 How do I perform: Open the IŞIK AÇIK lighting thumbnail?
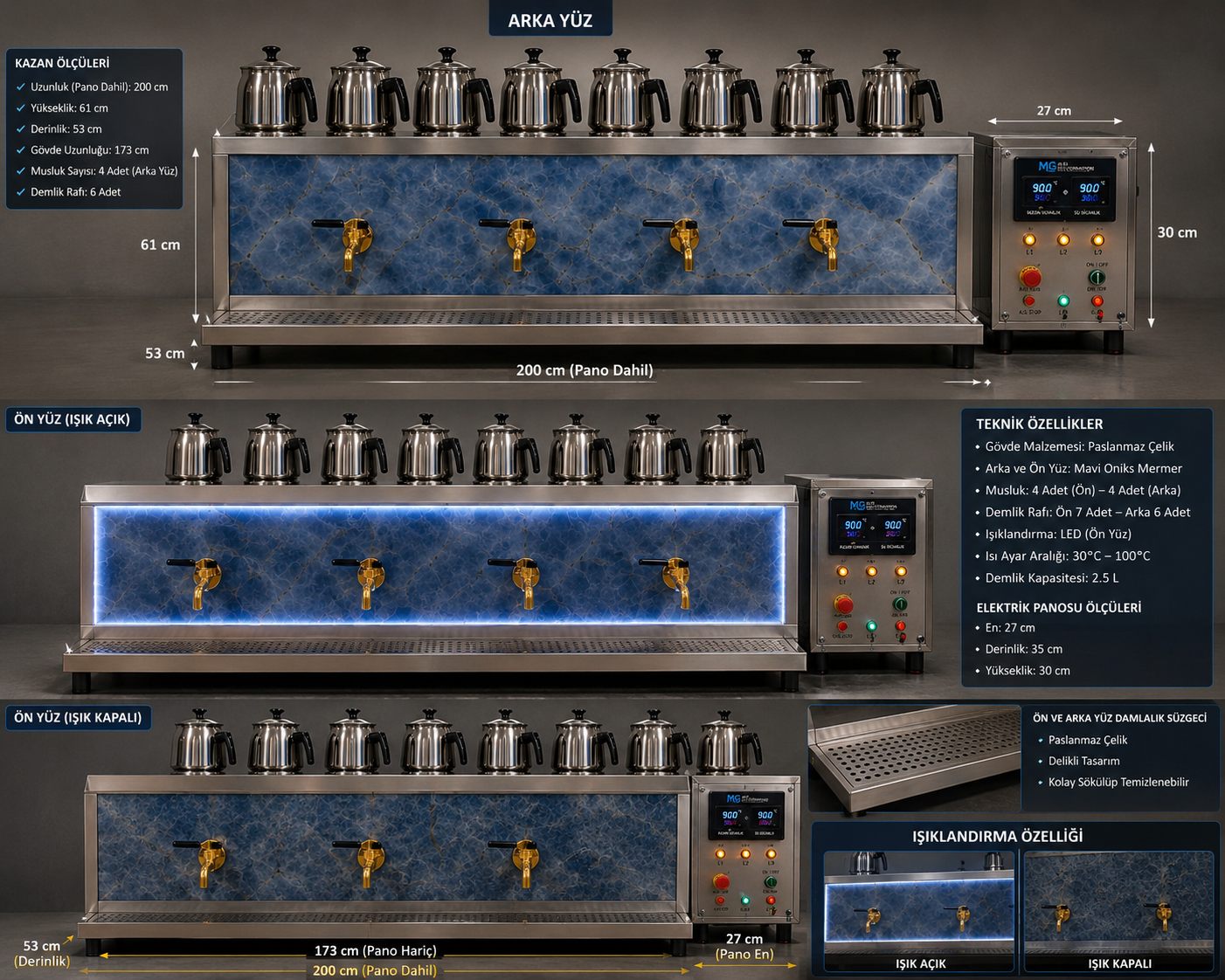919,912
